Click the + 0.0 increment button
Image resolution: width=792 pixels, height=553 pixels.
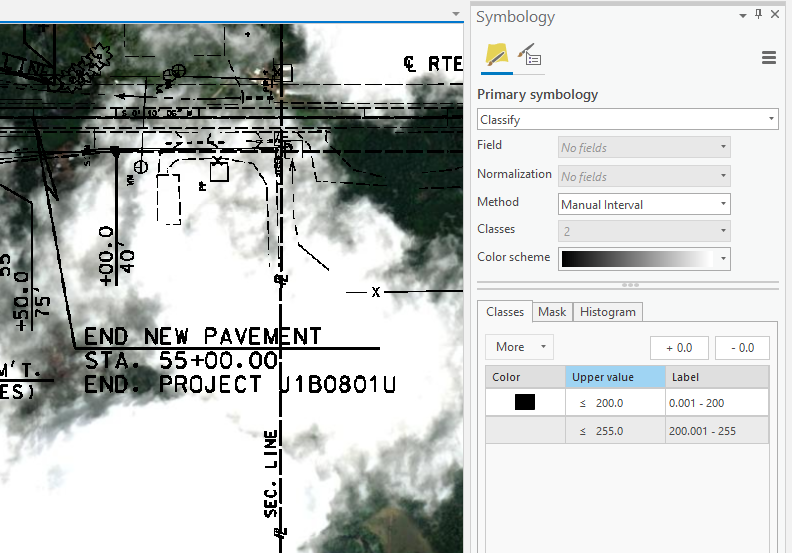click(679, 348)
